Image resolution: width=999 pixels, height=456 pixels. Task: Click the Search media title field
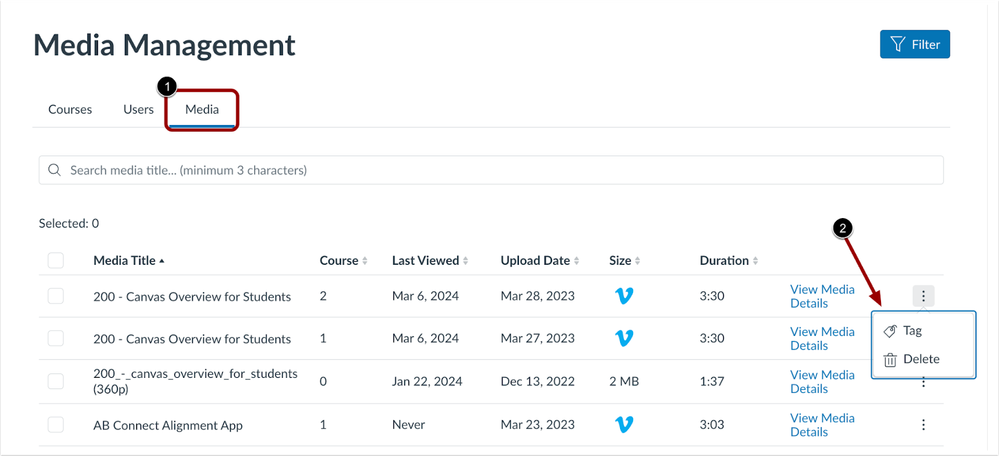click(x=490, y=170)
